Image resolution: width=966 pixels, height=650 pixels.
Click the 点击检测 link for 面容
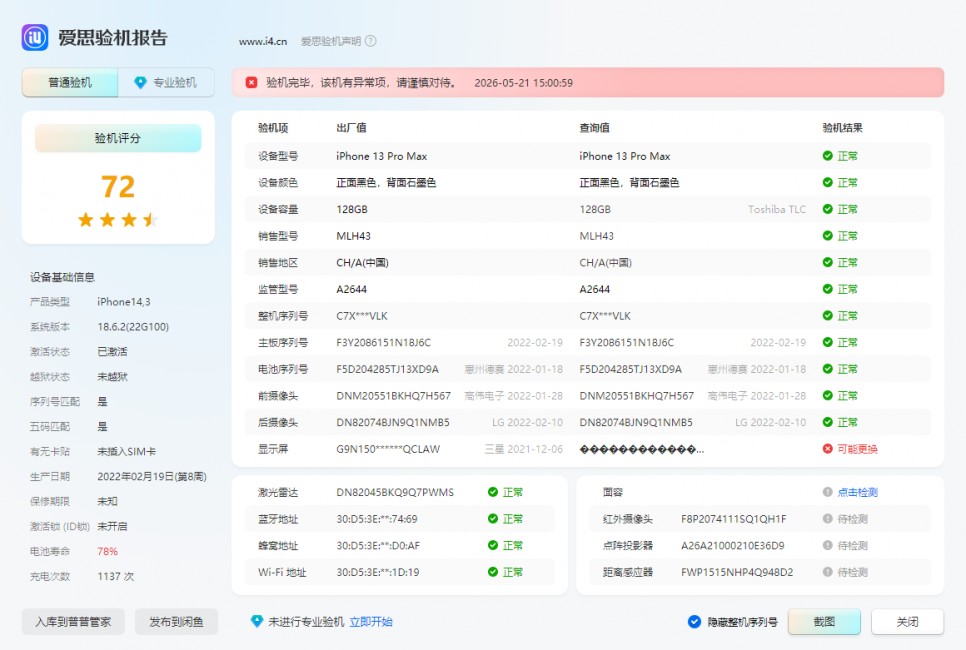858,492
